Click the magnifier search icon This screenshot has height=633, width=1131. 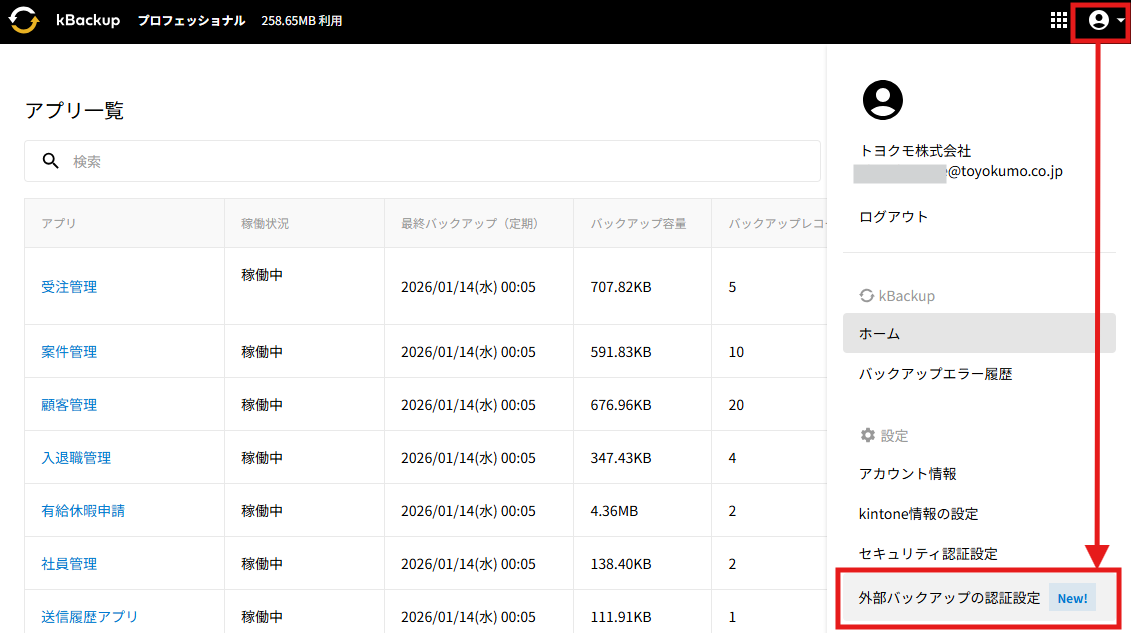[x=51, y=161]
